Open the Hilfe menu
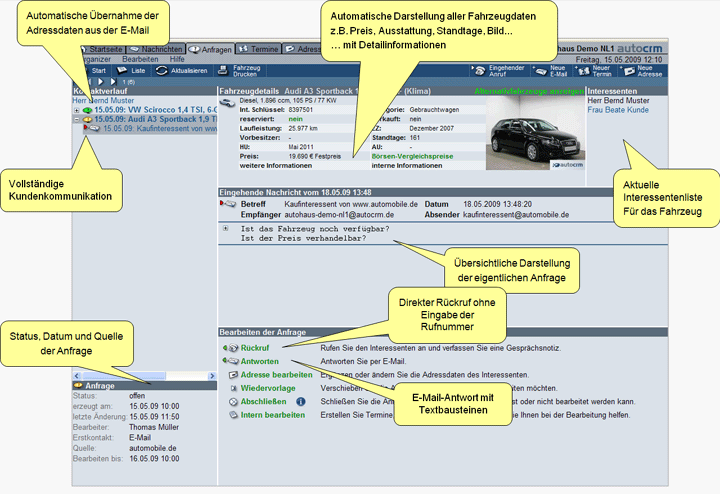 point(177,59)
